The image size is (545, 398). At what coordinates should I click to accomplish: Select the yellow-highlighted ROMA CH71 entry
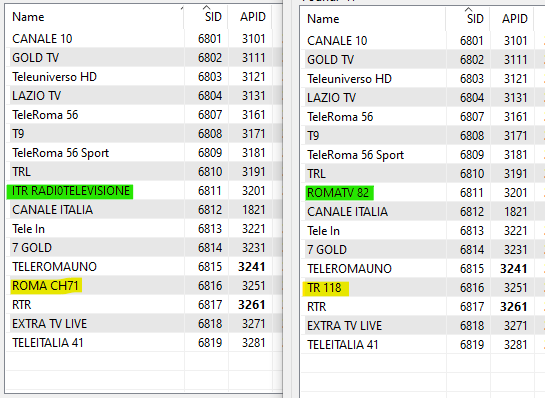pyautogui.click(x=46, y=286)
